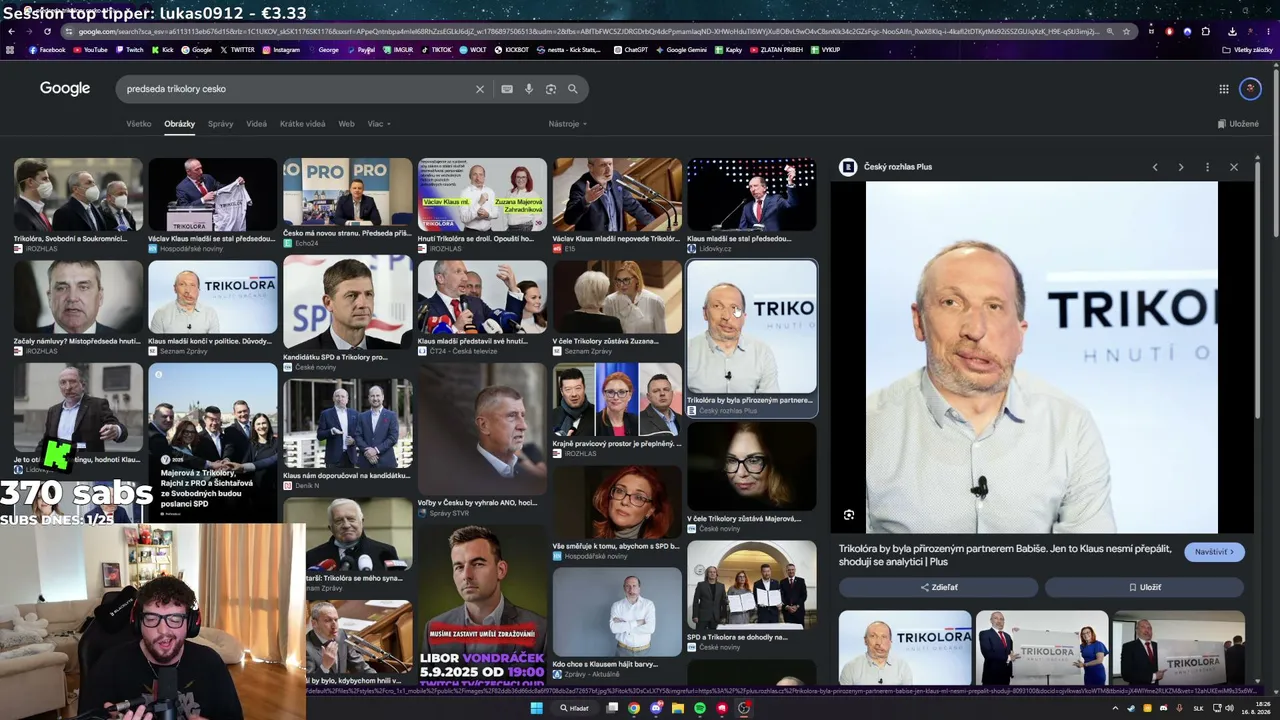Submit search with the magnifier icon

coord(573,89)
